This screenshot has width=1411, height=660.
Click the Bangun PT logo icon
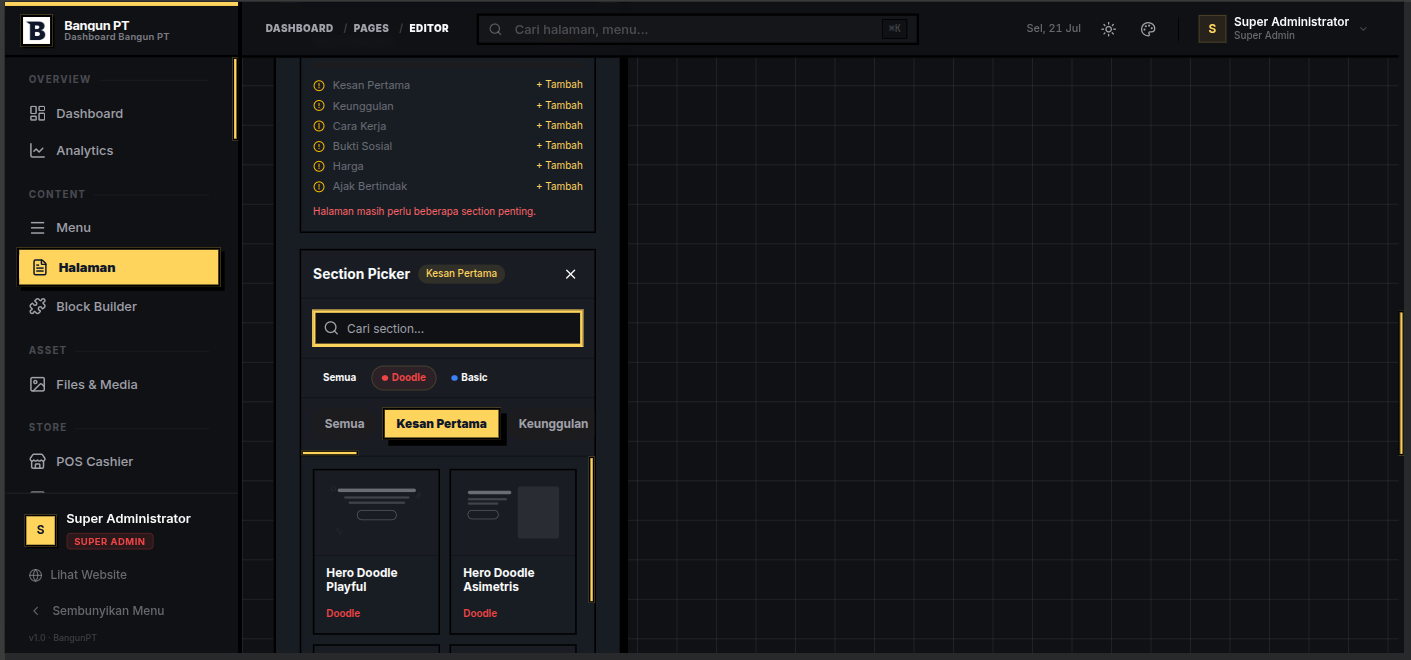tap(36, 31)
